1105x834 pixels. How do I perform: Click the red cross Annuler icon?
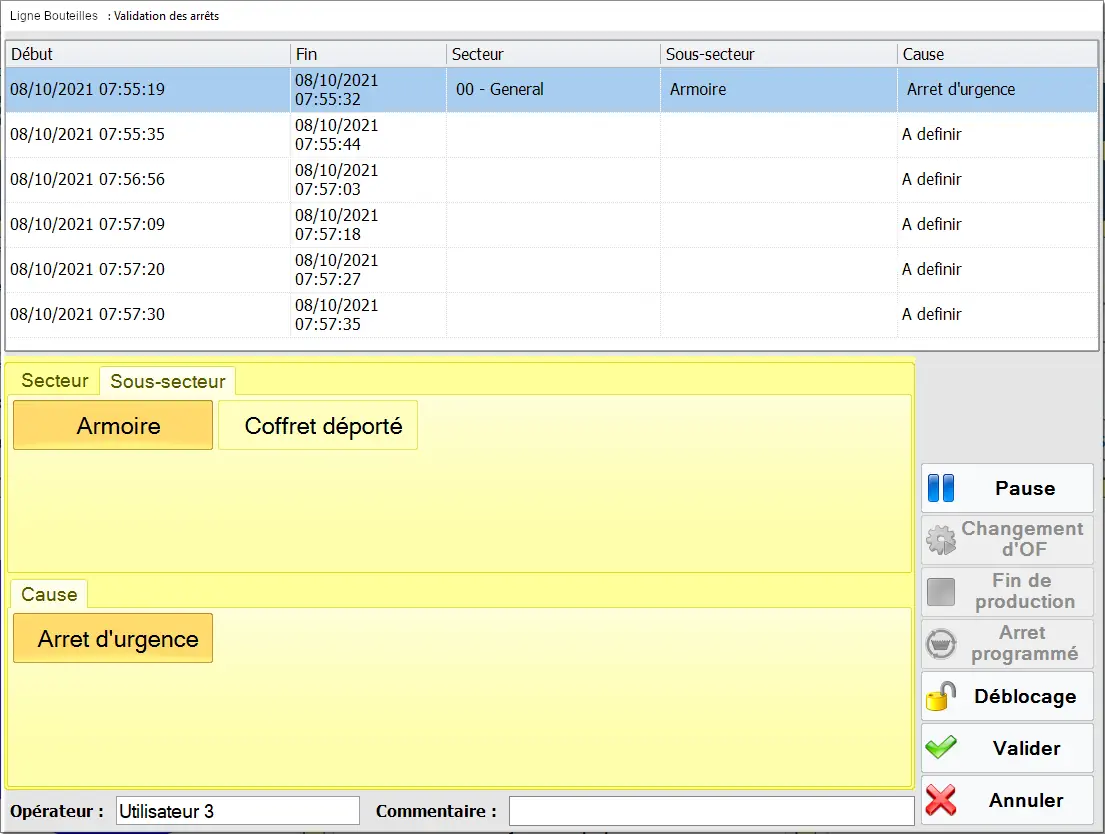941,800
